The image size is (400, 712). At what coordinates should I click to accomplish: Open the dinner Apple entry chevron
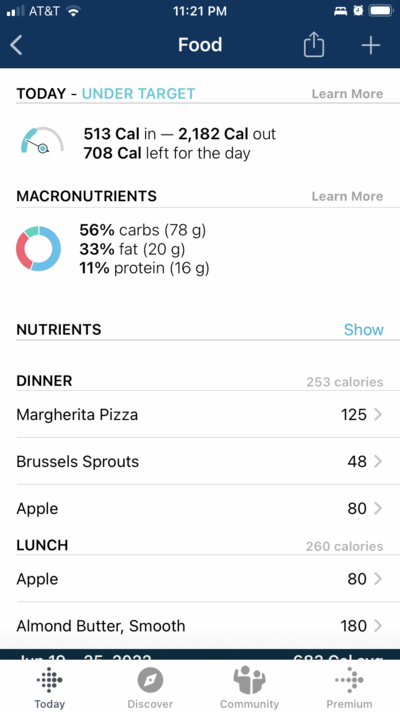[x=378, y=509]
